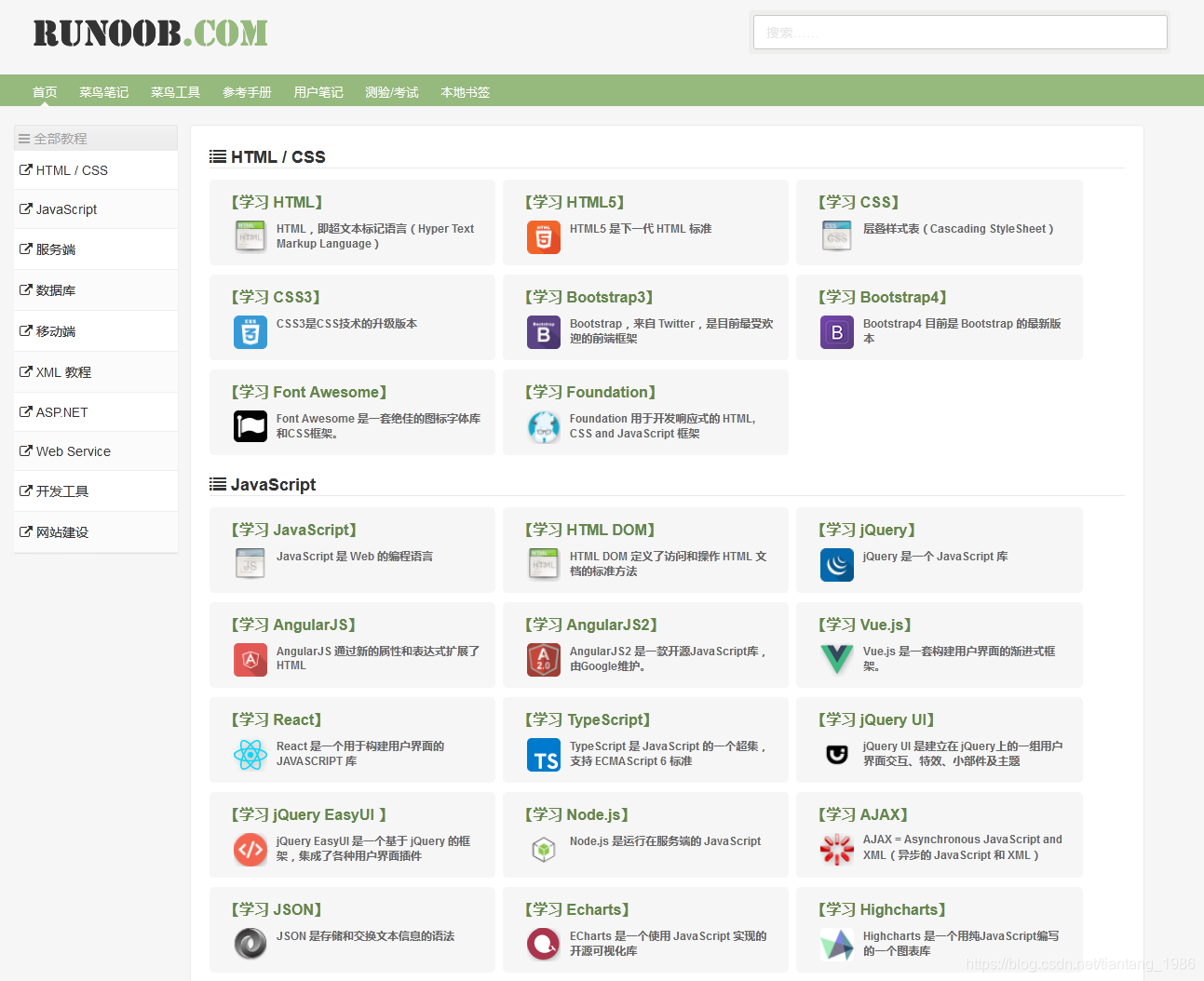1204x981 pixels.
Task: Open the 【学习 HTML】 title link
Action: tap(277, 202)
